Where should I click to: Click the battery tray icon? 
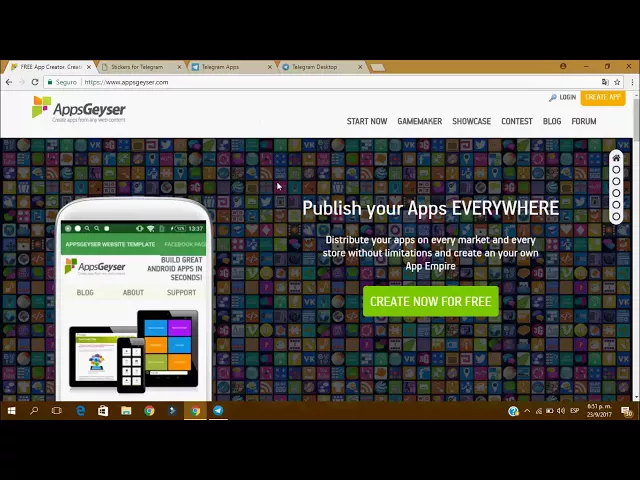550,411
